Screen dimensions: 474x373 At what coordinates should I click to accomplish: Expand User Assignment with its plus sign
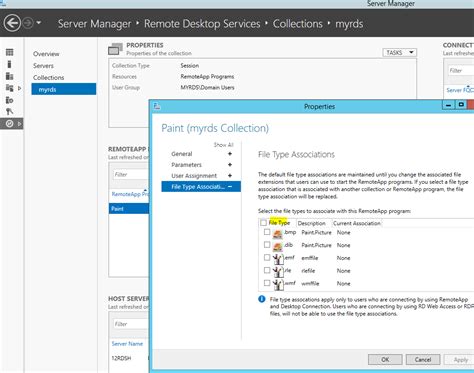230,176
